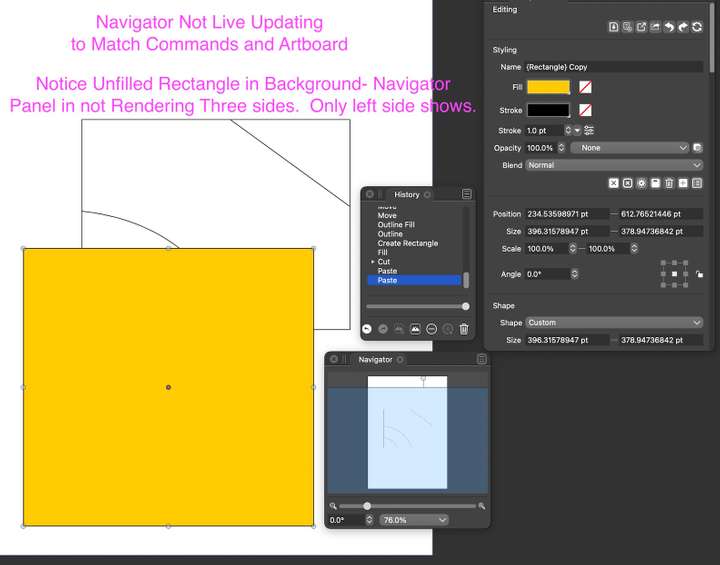Set the Stroke to none

coord(585,110)
